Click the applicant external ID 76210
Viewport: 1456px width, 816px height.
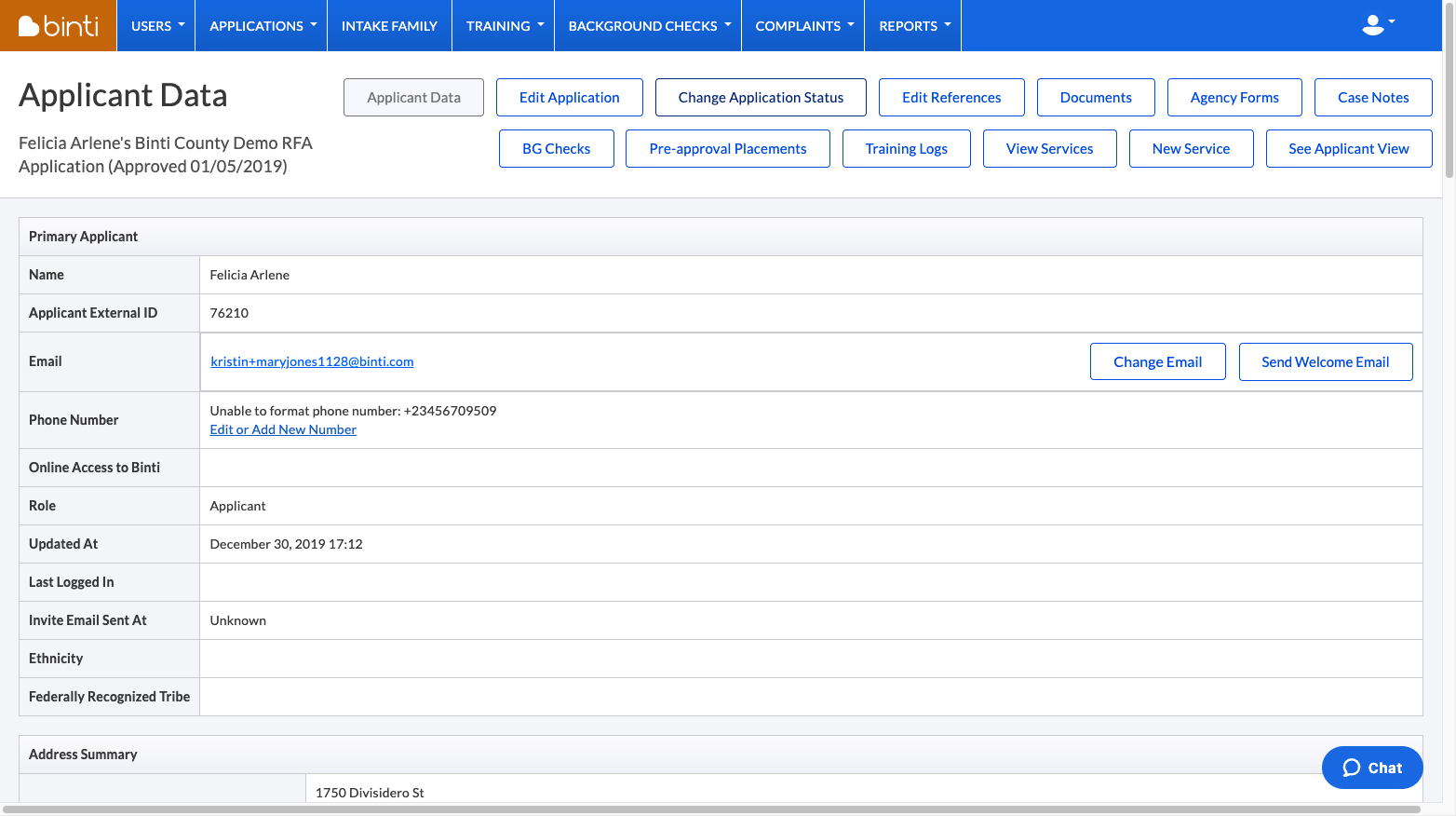click(229, 313)
